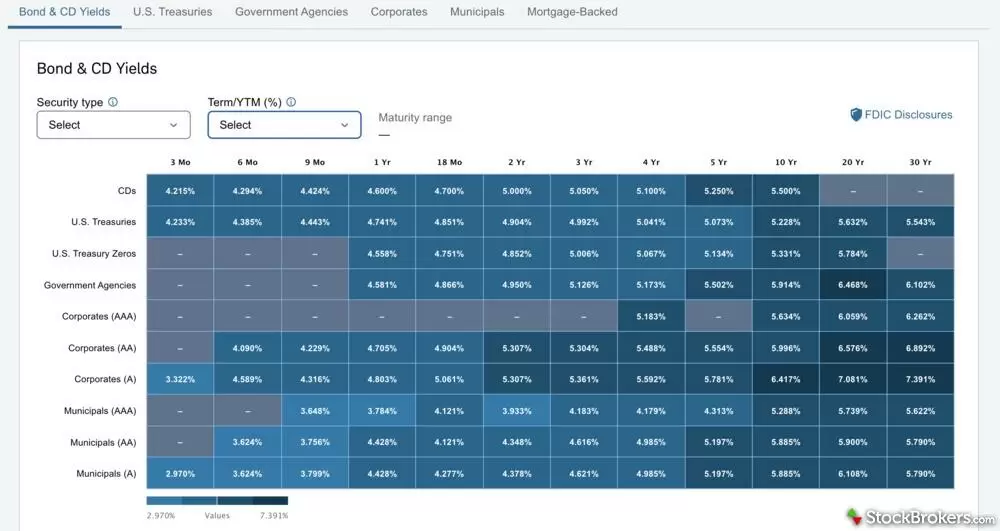The image size is (1000, 531).
Task: Click the CDs row label
Action: (x=127, y=191)
